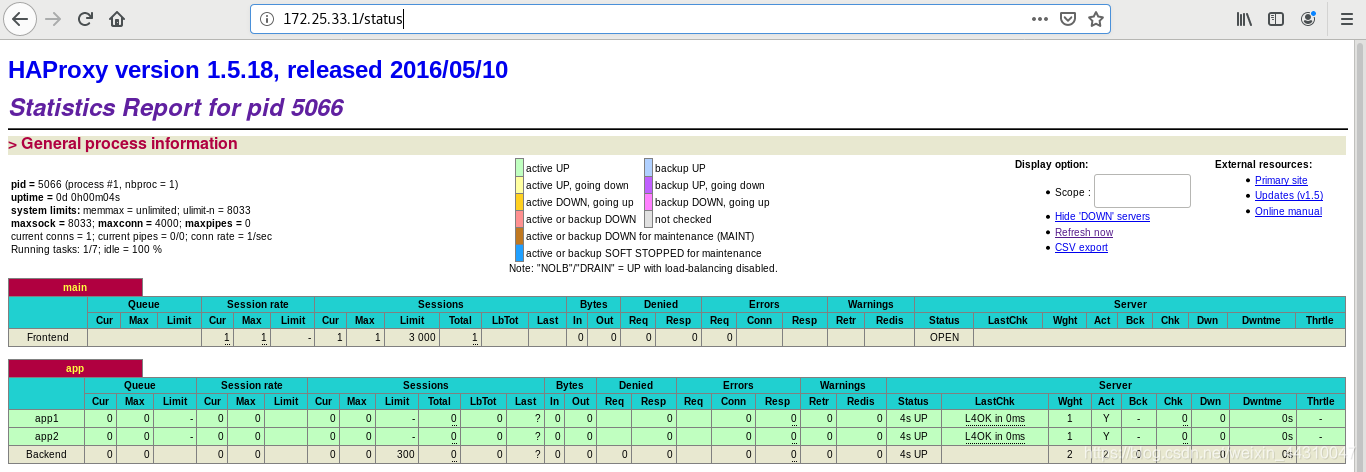Viewport: 1366px width, 472px height.
Task: Click the 'main' proxy header label
Action: click(x=75, y=287)
